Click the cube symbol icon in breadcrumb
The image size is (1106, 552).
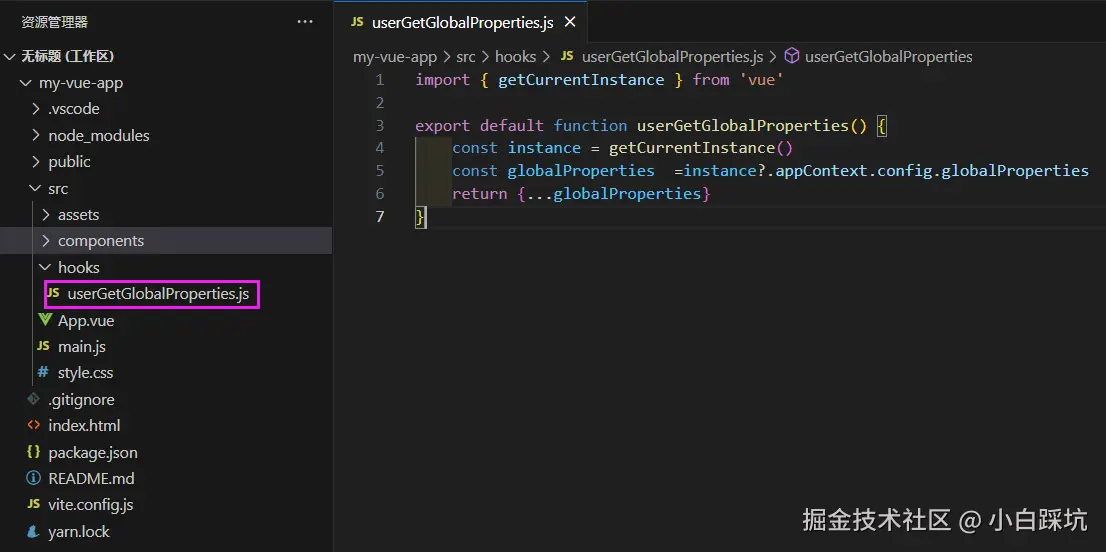792,56
